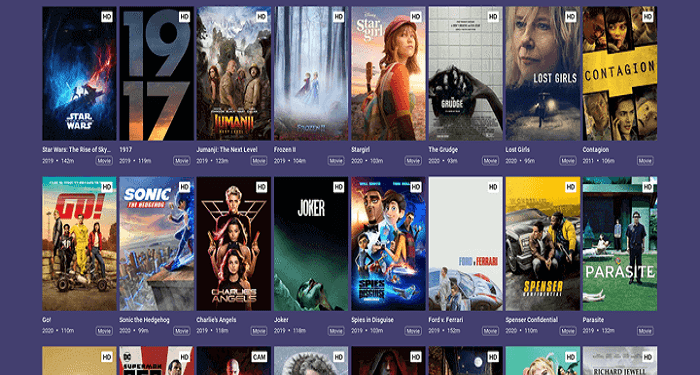Open the 'Lost Girls' title link
The width and height of the screenshot is (700, 375).
(517, 150)
